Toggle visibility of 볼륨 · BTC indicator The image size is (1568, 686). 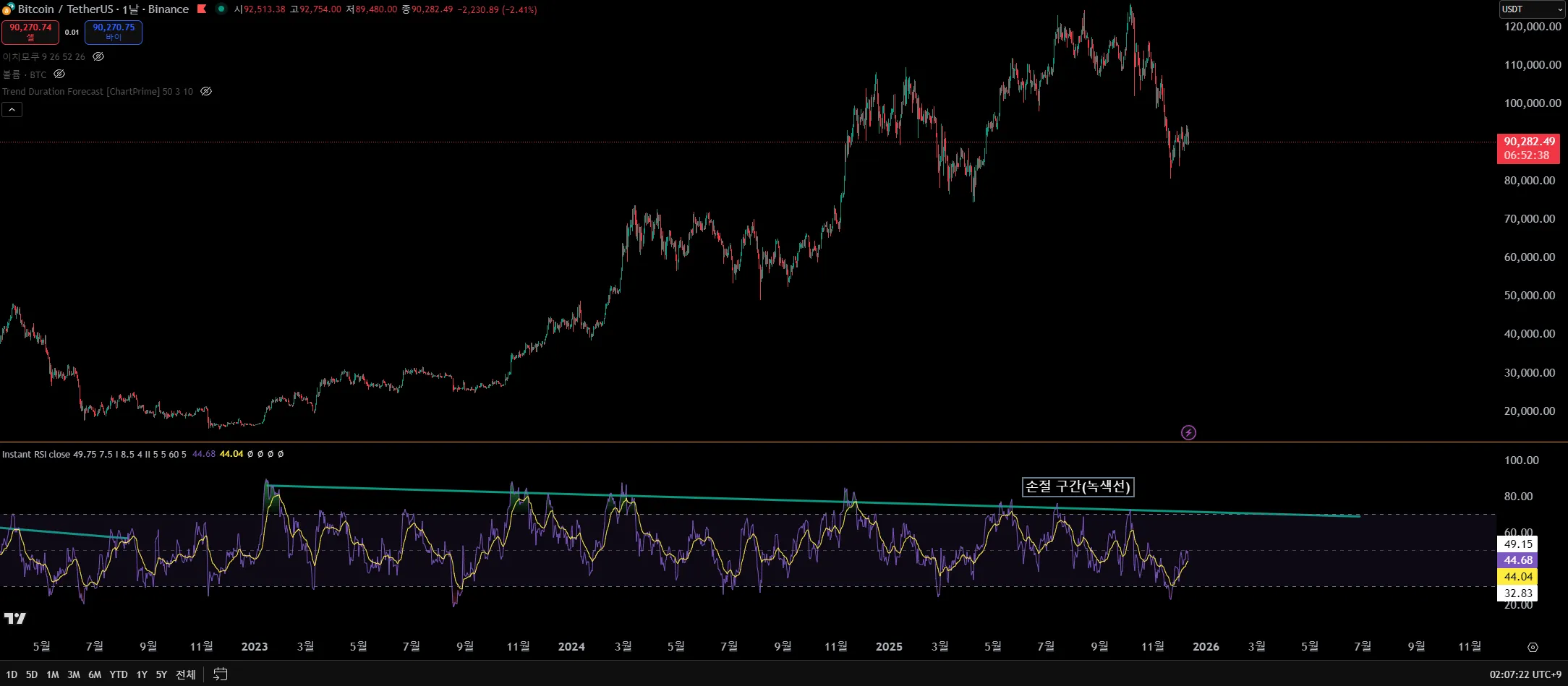pyautogui.click(x=60, y=74)
